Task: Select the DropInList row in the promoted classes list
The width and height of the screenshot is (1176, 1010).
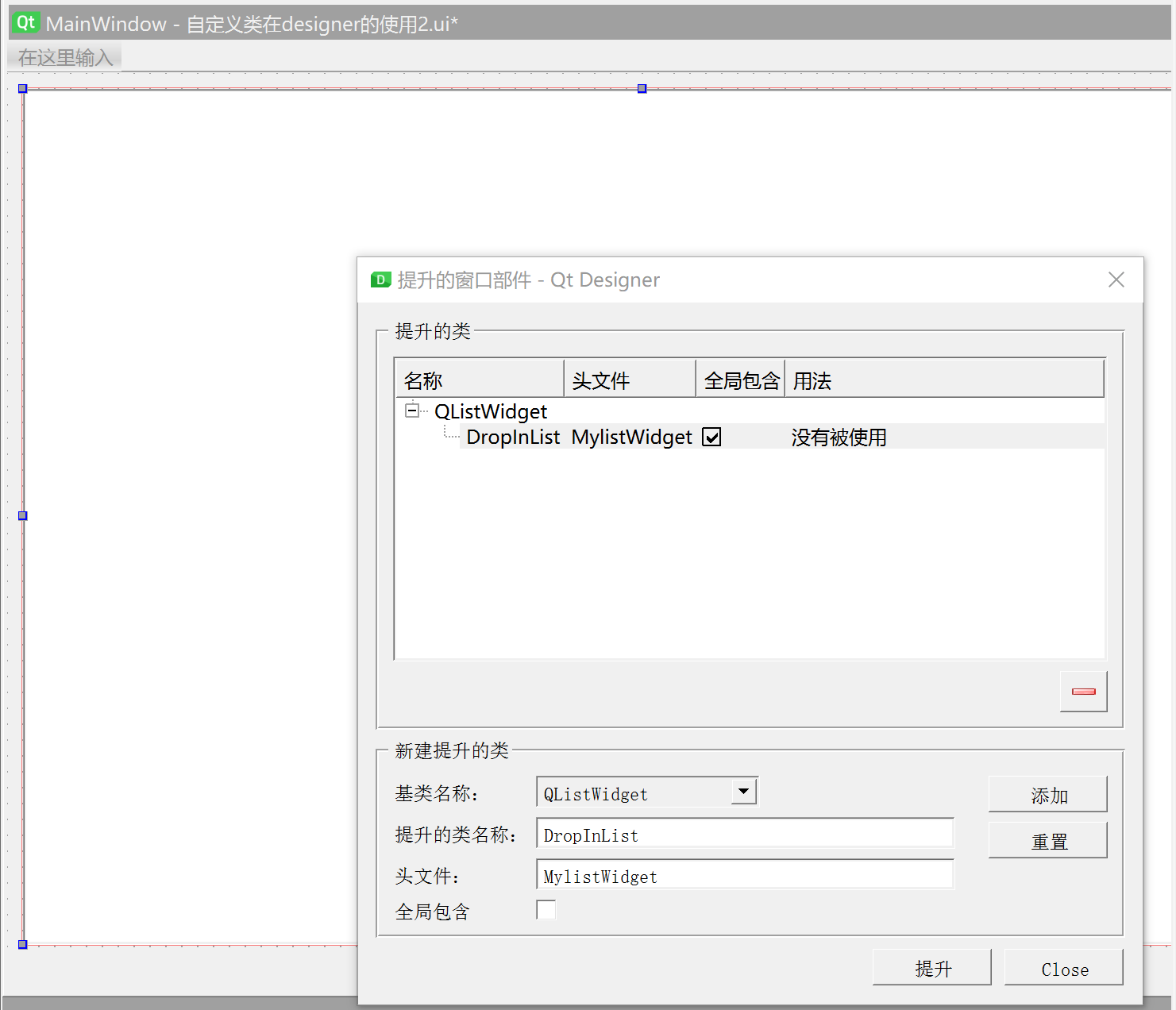Action: tap(513, 437)
